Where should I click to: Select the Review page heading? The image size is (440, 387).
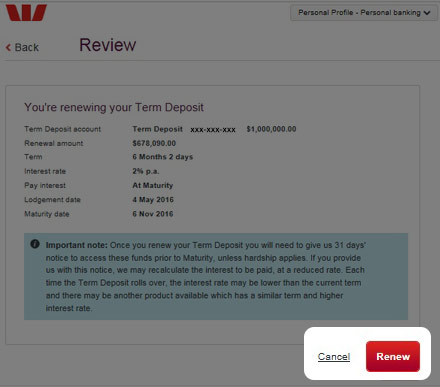point(108,45)
